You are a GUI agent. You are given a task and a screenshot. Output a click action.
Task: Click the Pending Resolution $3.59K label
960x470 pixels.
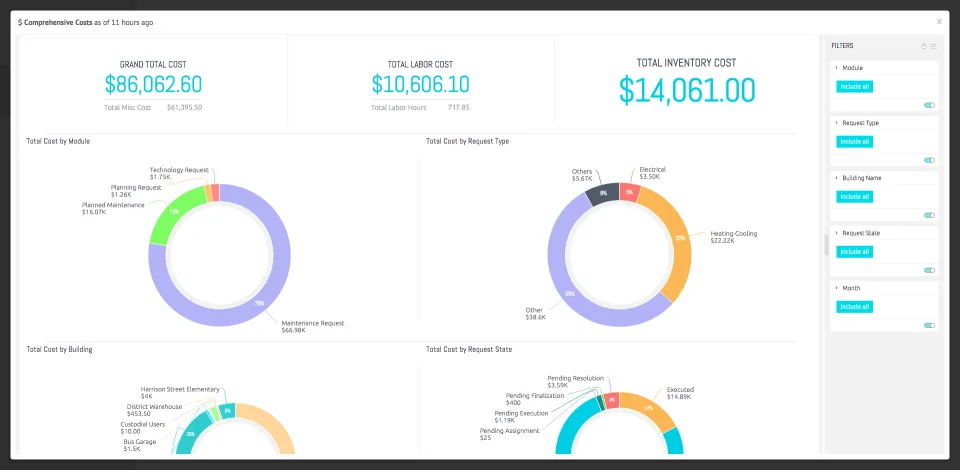[575, 382]
